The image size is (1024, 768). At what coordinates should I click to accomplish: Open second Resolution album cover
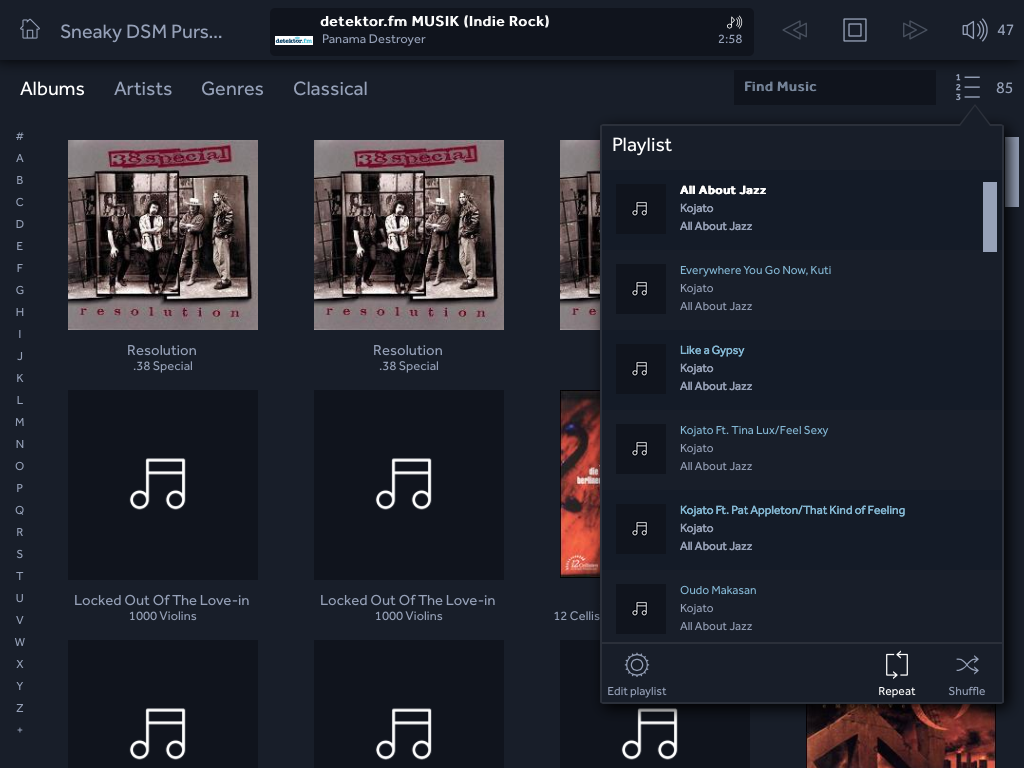point(409,234)
